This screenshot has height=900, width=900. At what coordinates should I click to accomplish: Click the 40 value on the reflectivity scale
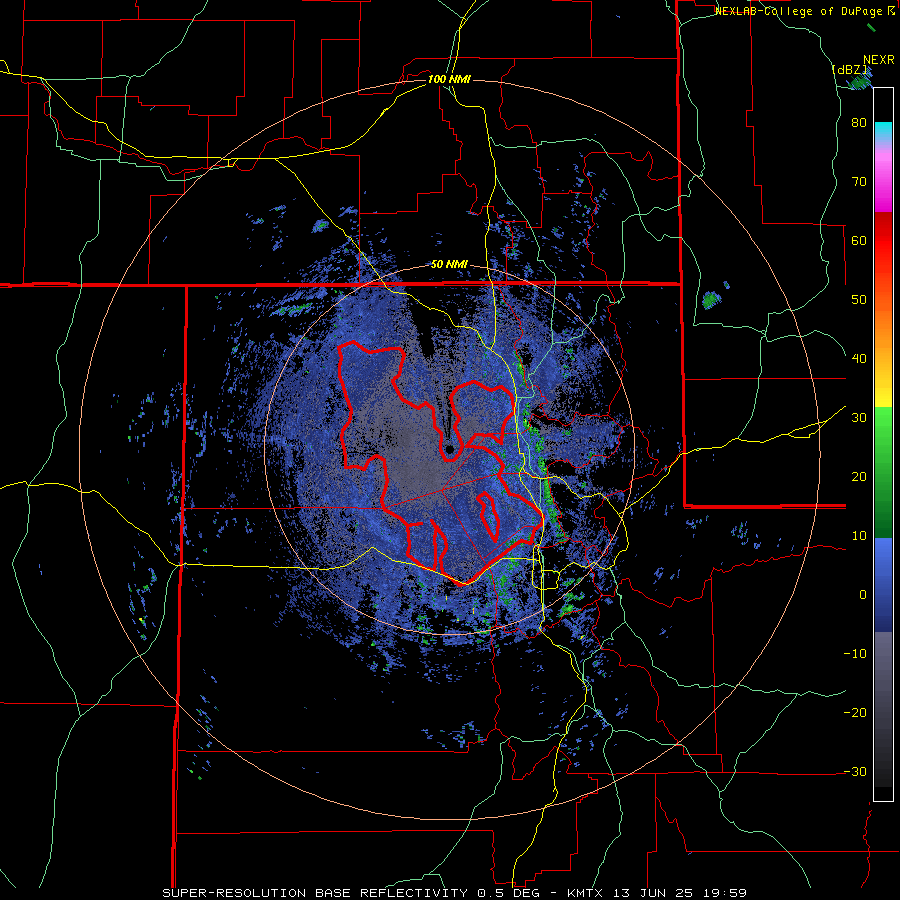pyautogui.click(x=859, y=359)
